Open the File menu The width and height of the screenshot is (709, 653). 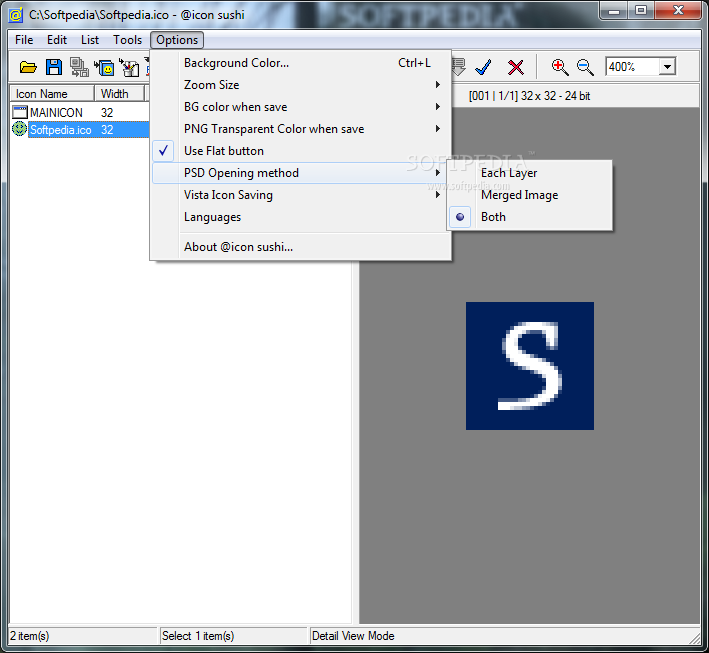point(24,40)
